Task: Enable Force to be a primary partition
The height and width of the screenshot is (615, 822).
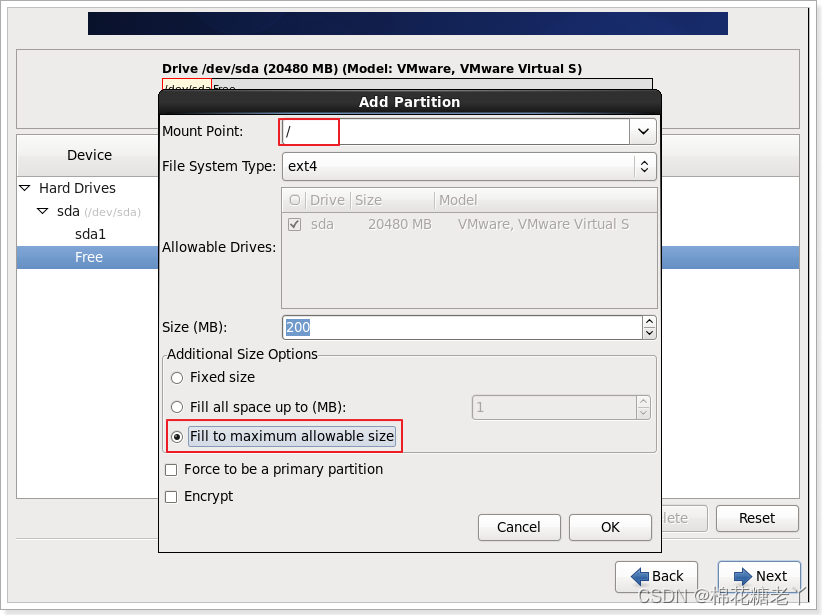Action: [x=171, y=469]
